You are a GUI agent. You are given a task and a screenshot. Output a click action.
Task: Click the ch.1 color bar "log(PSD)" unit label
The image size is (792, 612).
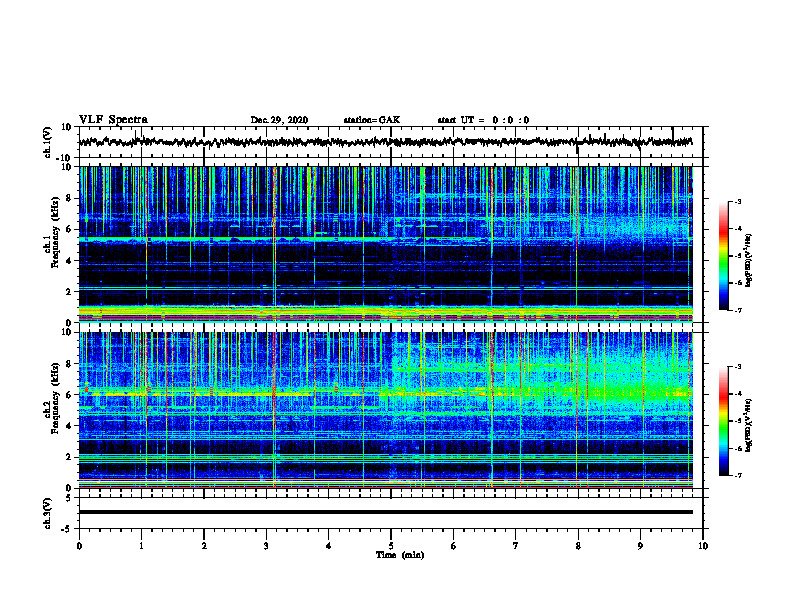click(x=749, y=260)
